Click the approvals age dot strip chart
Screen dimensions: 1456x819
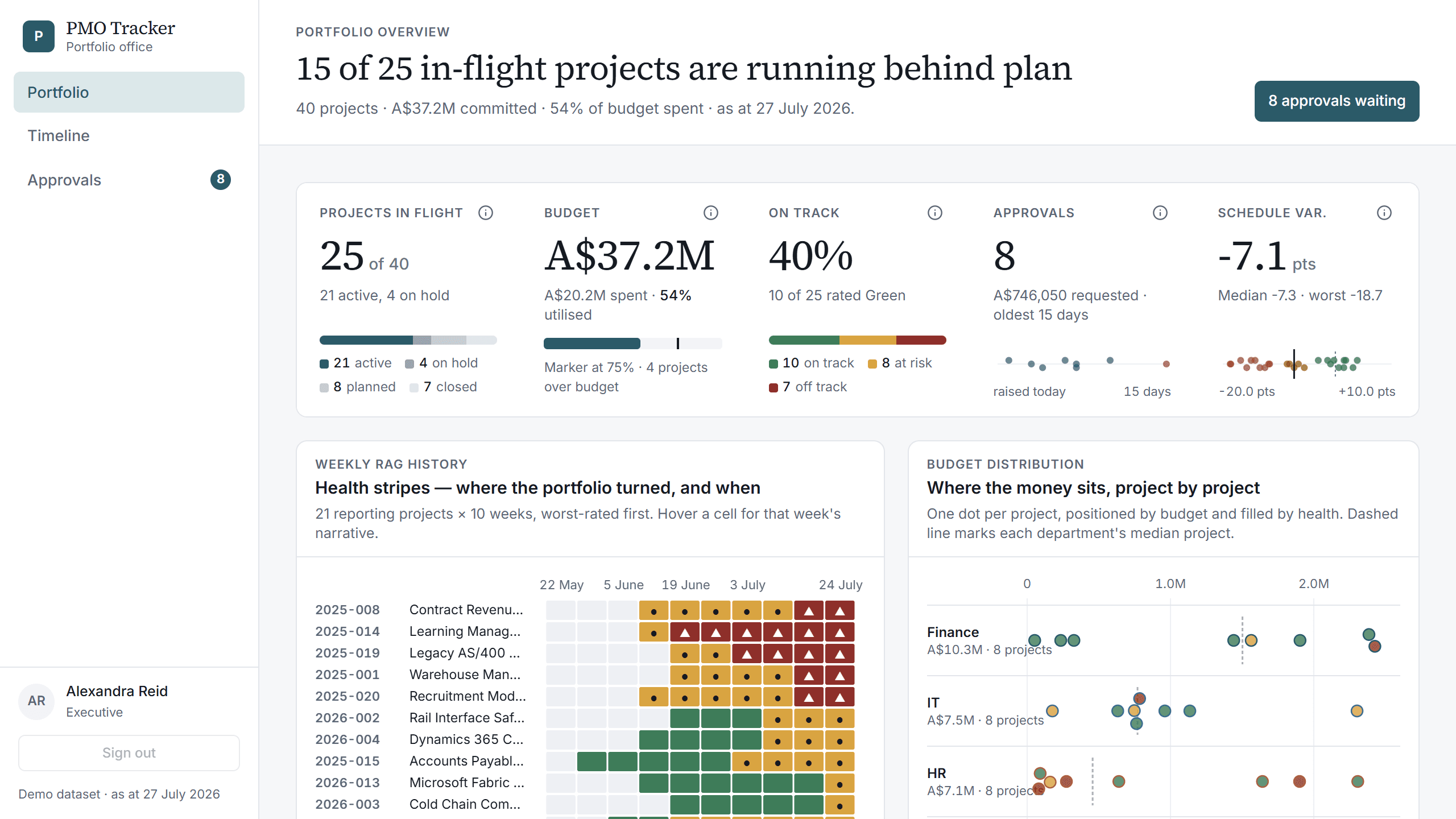[1082, 363]
